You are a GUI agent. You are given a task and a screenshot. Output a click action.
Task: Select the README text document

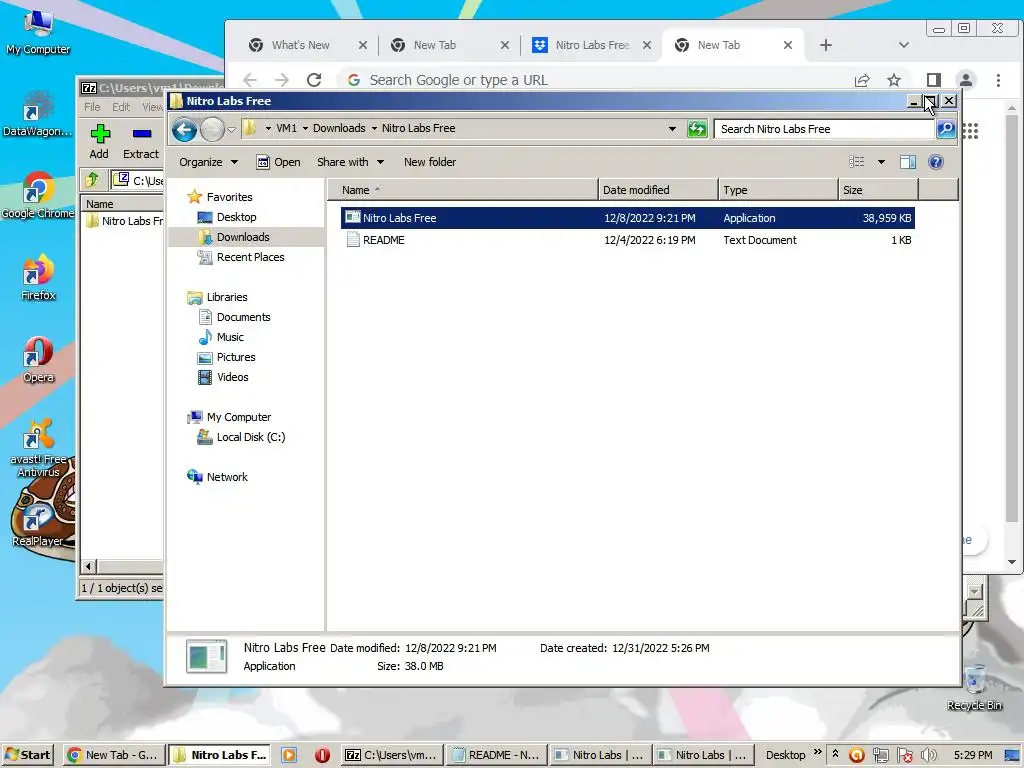628,240
